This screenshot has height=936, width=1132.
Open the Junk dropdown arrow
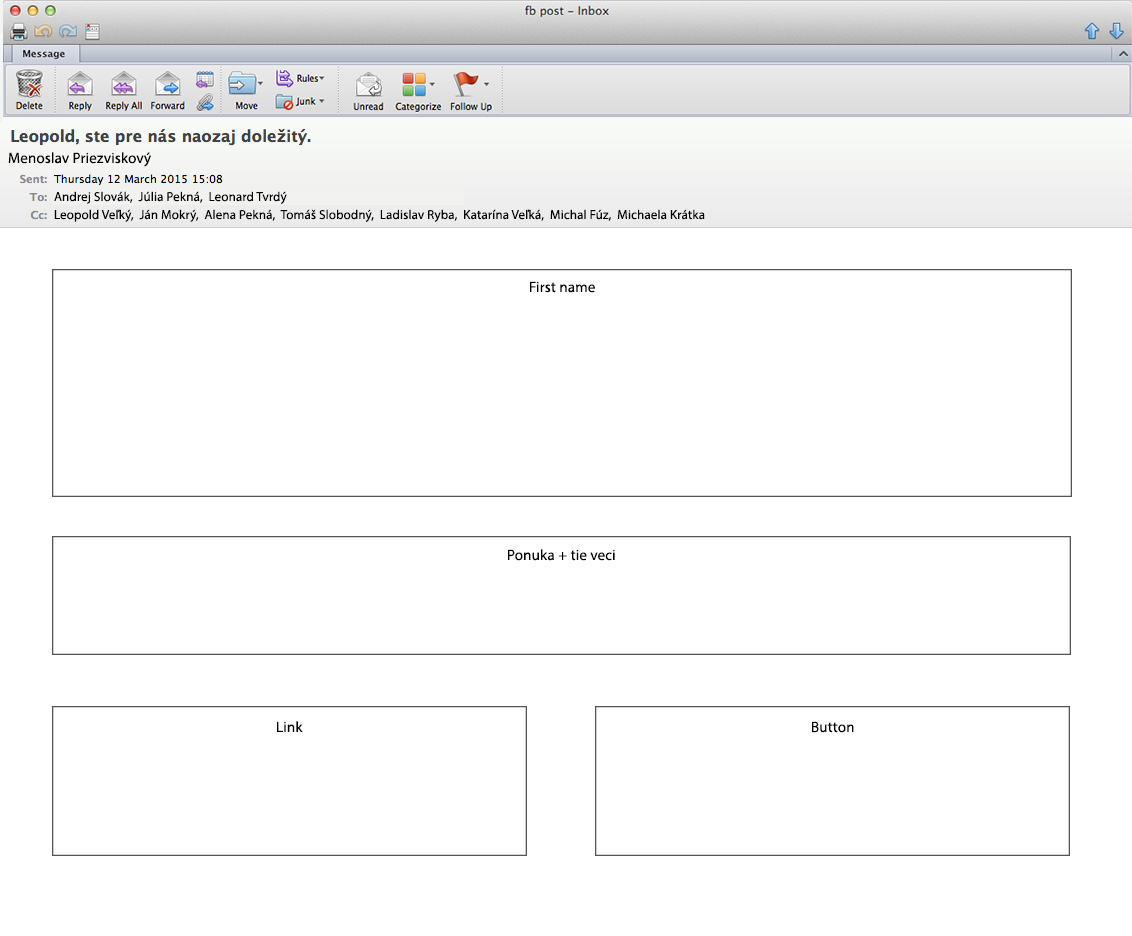[x=322, y=101]
